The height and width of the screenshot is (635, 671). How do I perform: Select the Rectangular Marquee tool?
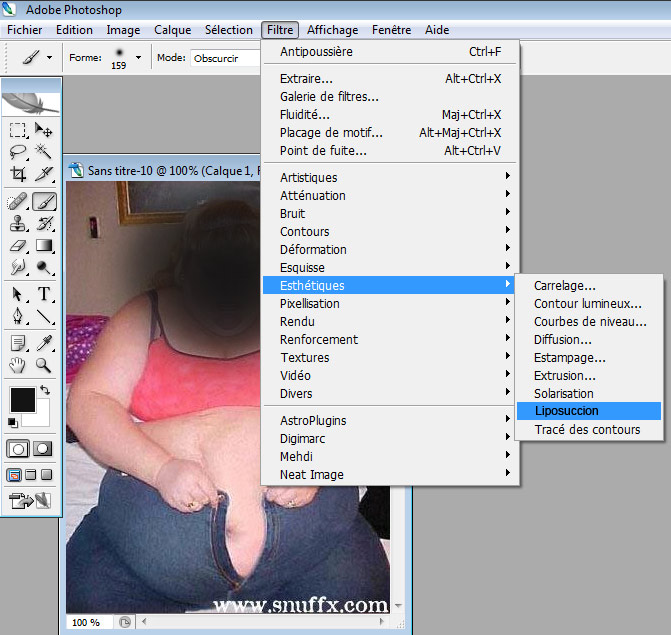(18, 130)
